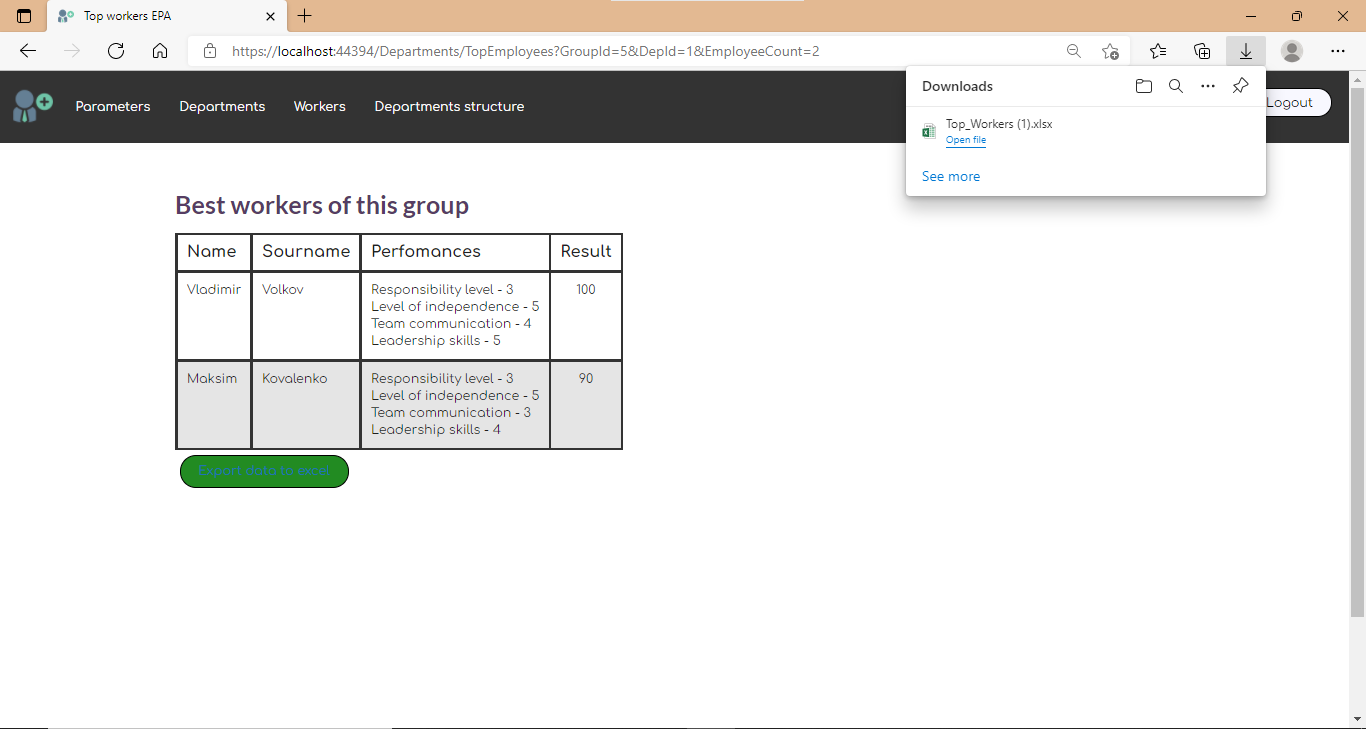The width and height of the screenshot is (1366, 729).
Task: Open the tab actions menu icon
Action: 24,16
